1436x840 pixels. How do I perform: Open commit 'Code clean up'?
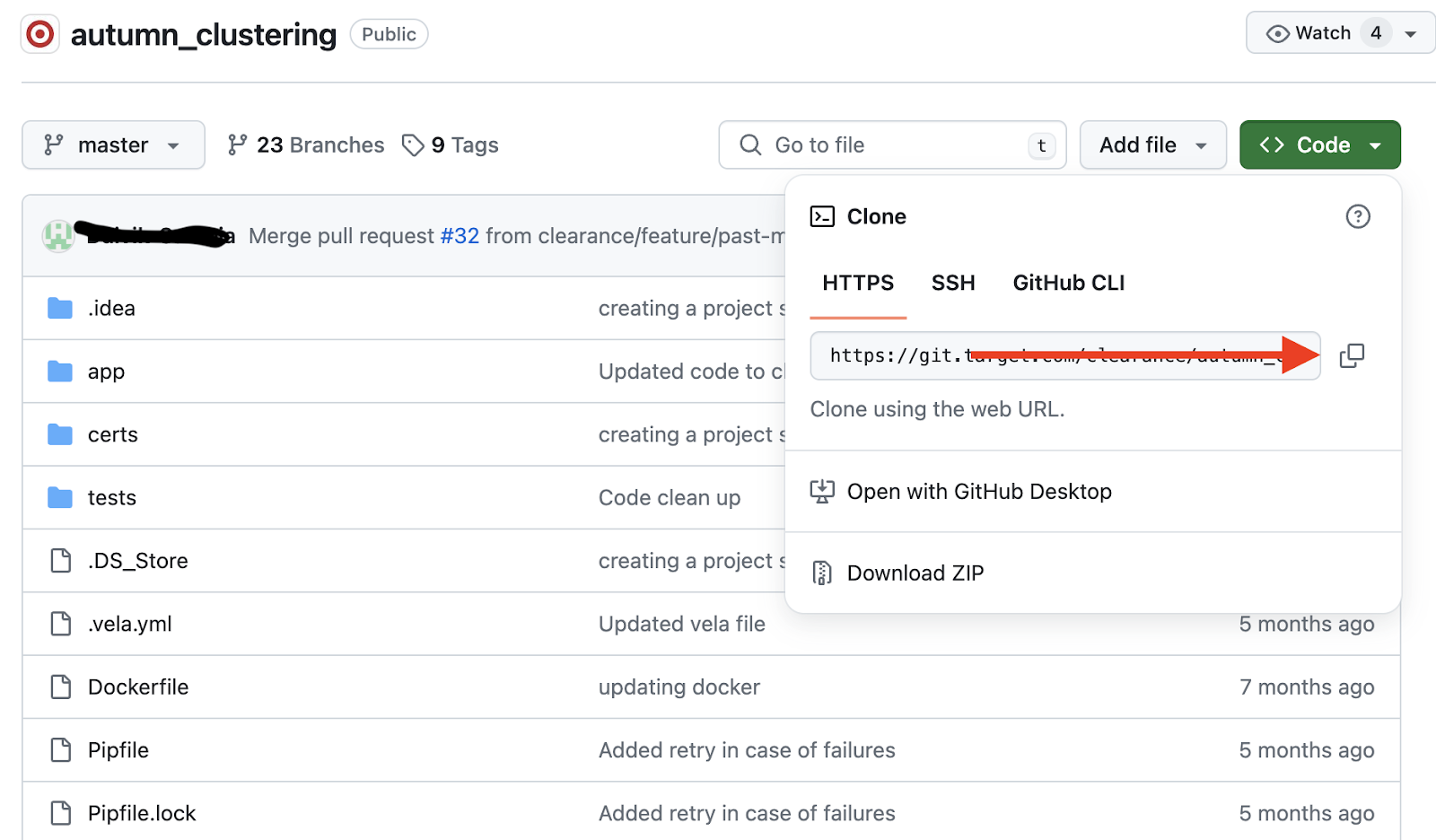click(670, 498)
